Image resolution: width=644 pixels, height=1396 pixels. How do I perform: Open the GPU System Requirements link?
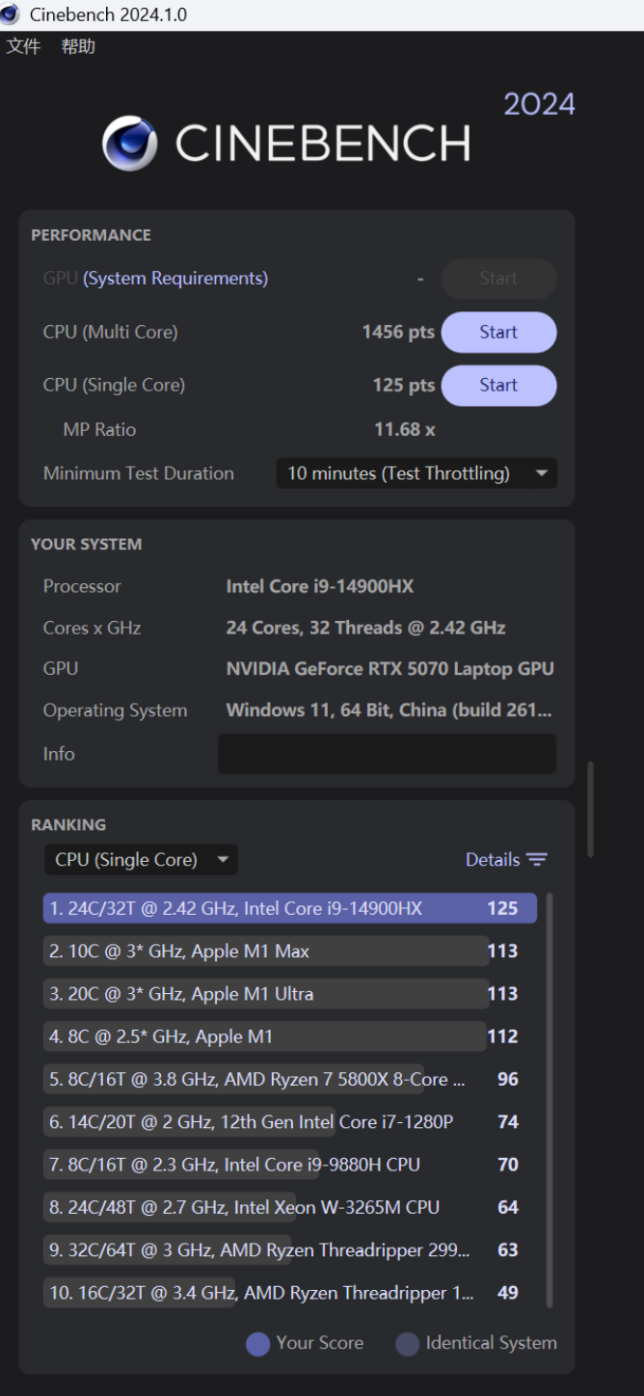coord(175,278)
